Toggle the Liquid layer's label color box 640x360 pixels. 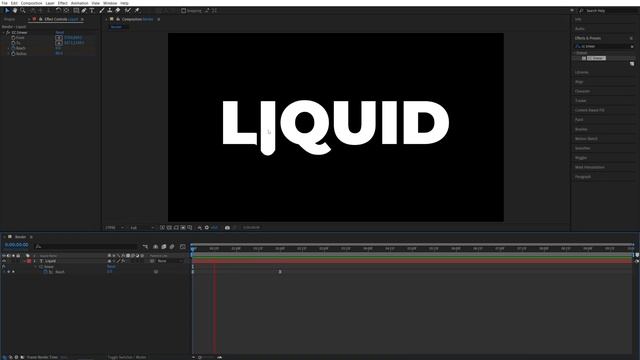click(x=29, y=261)
